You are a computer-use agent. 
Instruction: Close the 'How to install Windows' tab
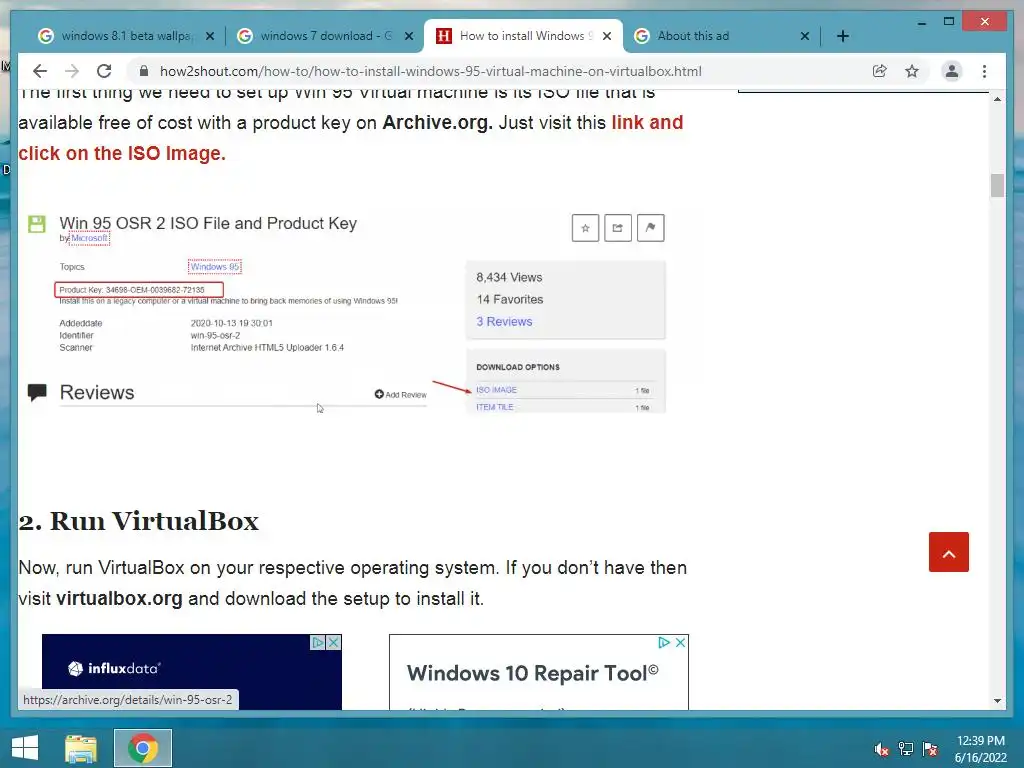pyautogui.click(x=607, y=36)
